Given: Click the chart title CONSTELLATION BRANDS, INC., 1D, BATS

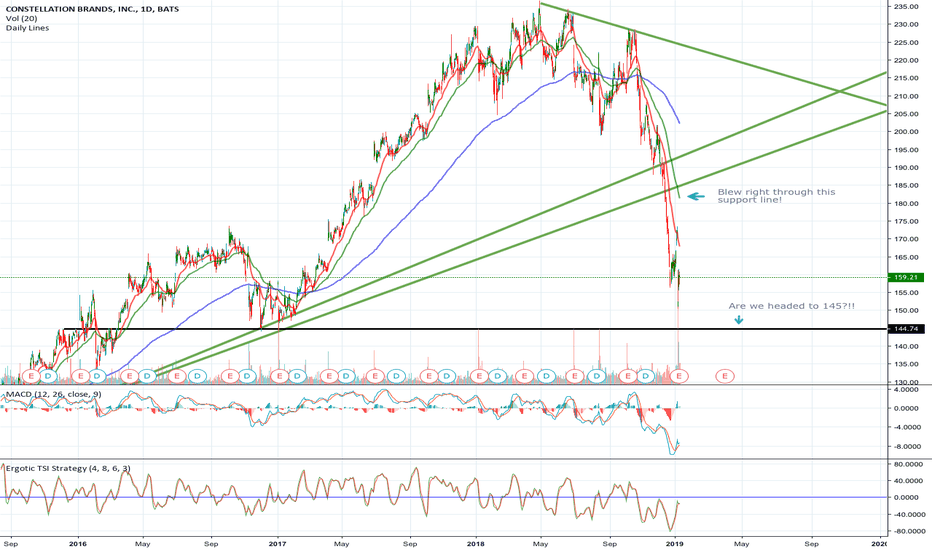Looking at the screenshot, I should click(92, 9).
